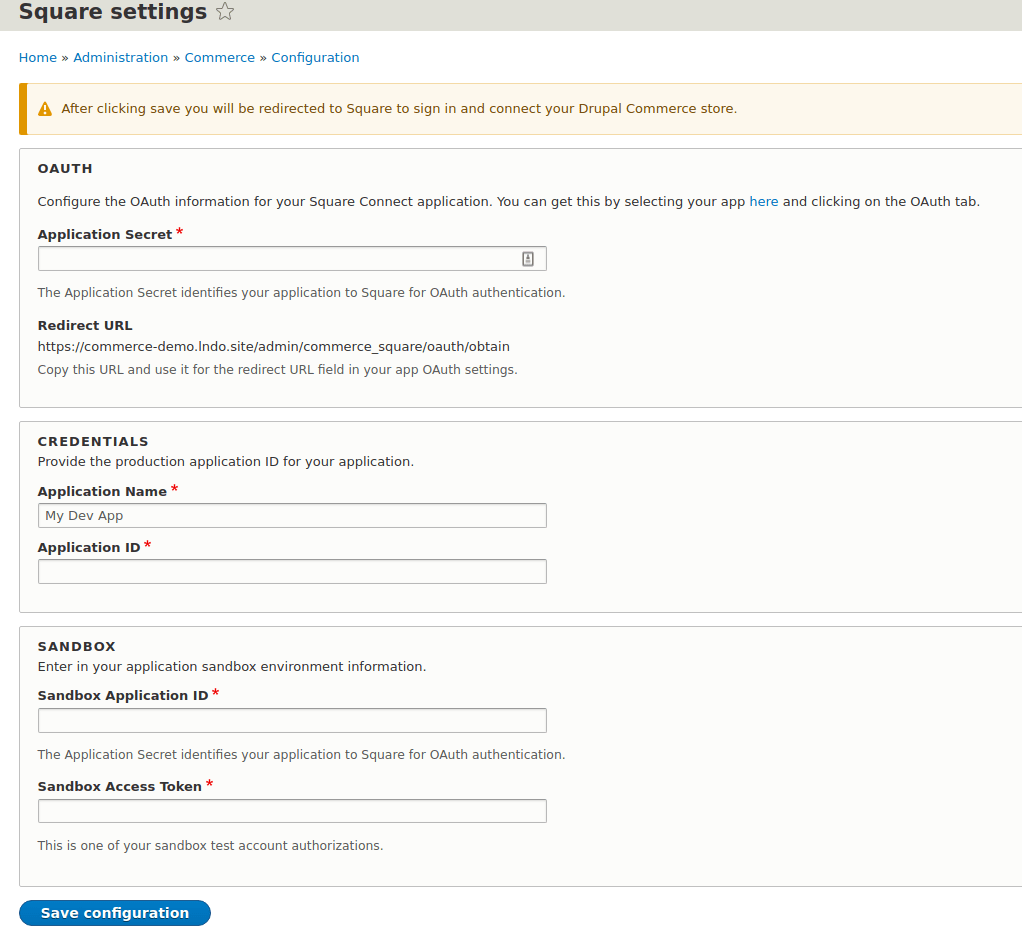
Task: Click the credential autofill icon in Application Secret
Action: tap(528, 257)
